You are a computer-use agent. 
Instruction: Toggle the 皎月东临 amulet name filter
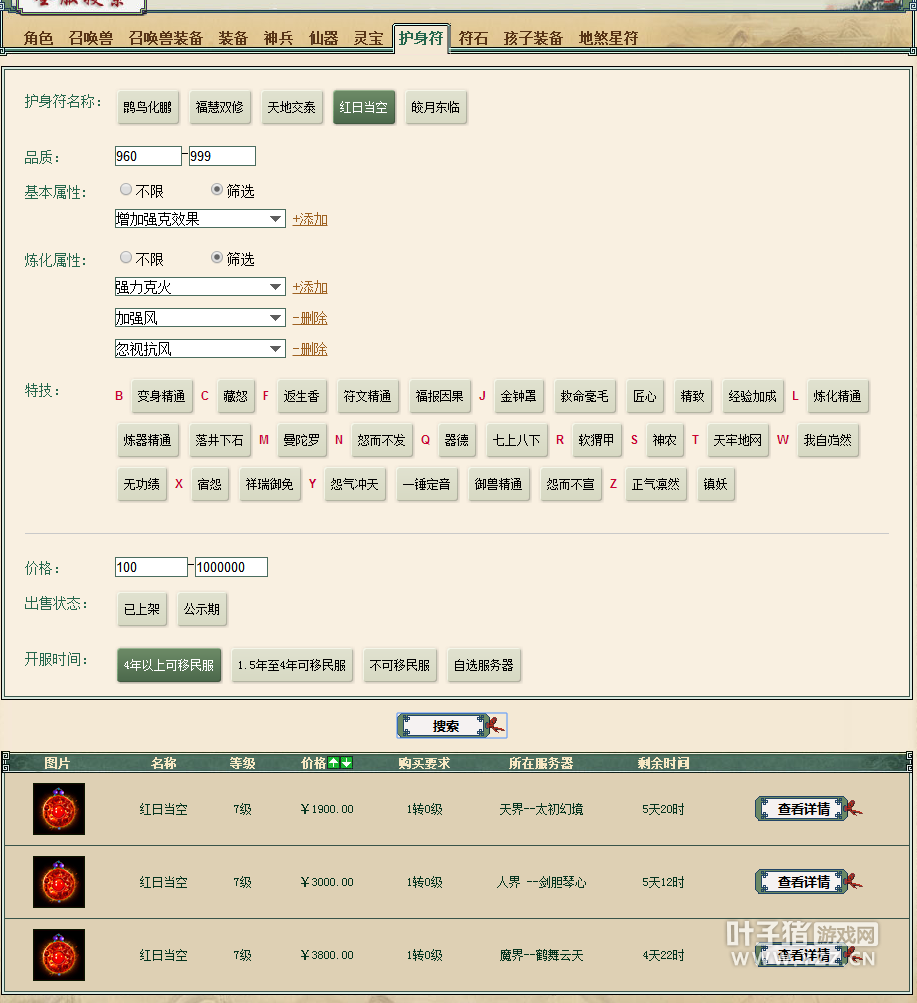(x=436, y=107)
